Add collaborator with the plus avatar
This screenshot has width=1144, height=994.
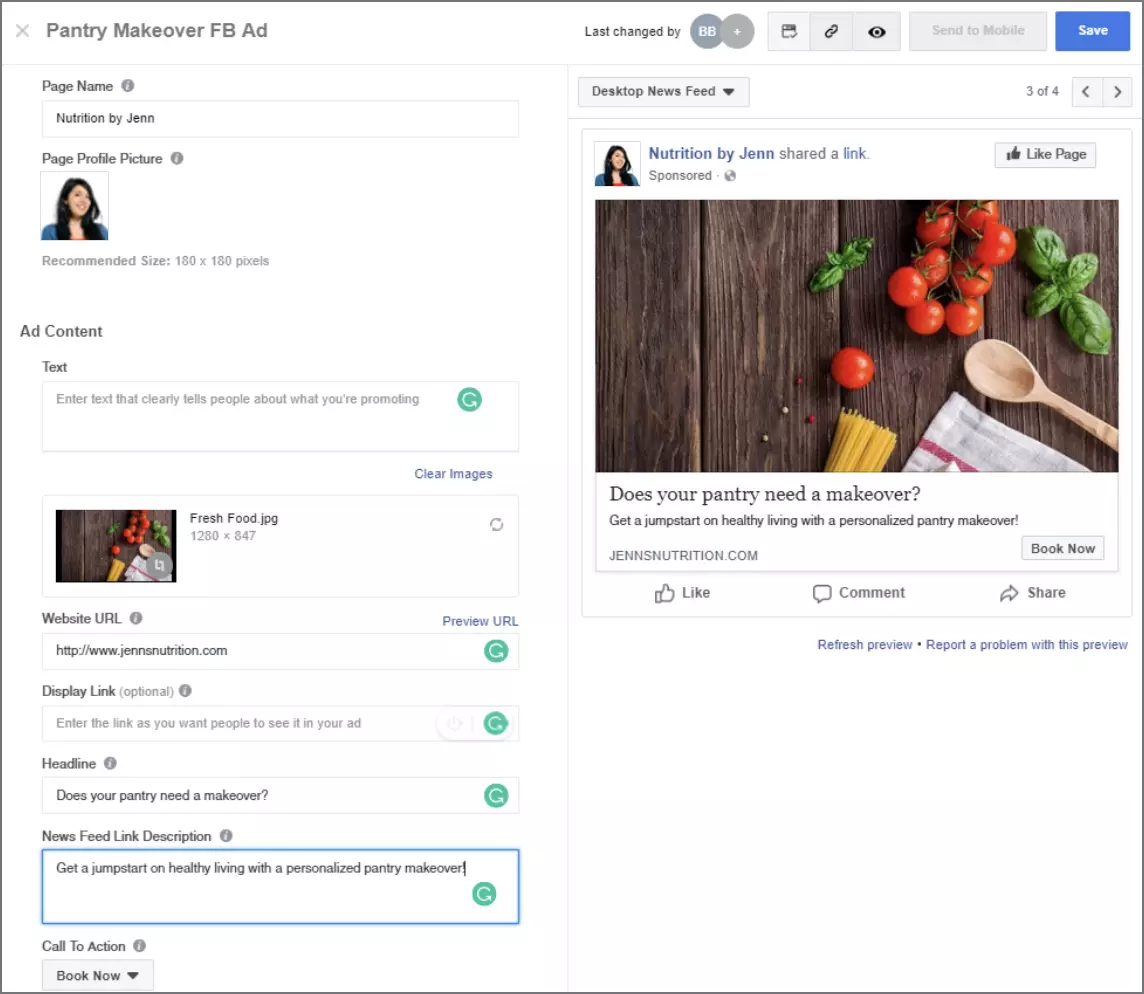pyautogui.click(x=738, y=31)
